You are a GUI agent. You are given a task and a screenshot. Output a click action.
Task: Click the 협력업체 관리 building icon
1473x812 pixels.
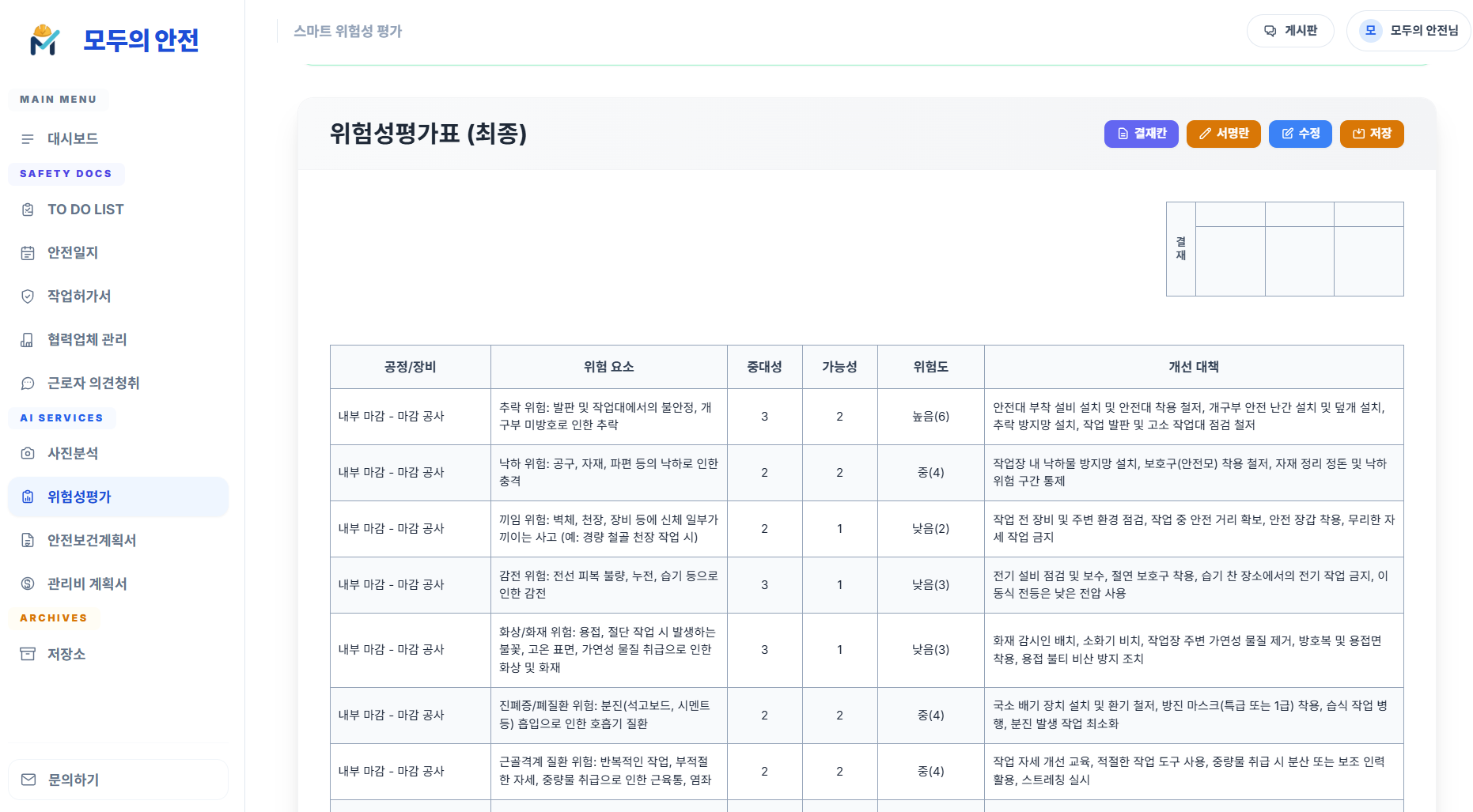pyautogui.click(x=28, y=340)
